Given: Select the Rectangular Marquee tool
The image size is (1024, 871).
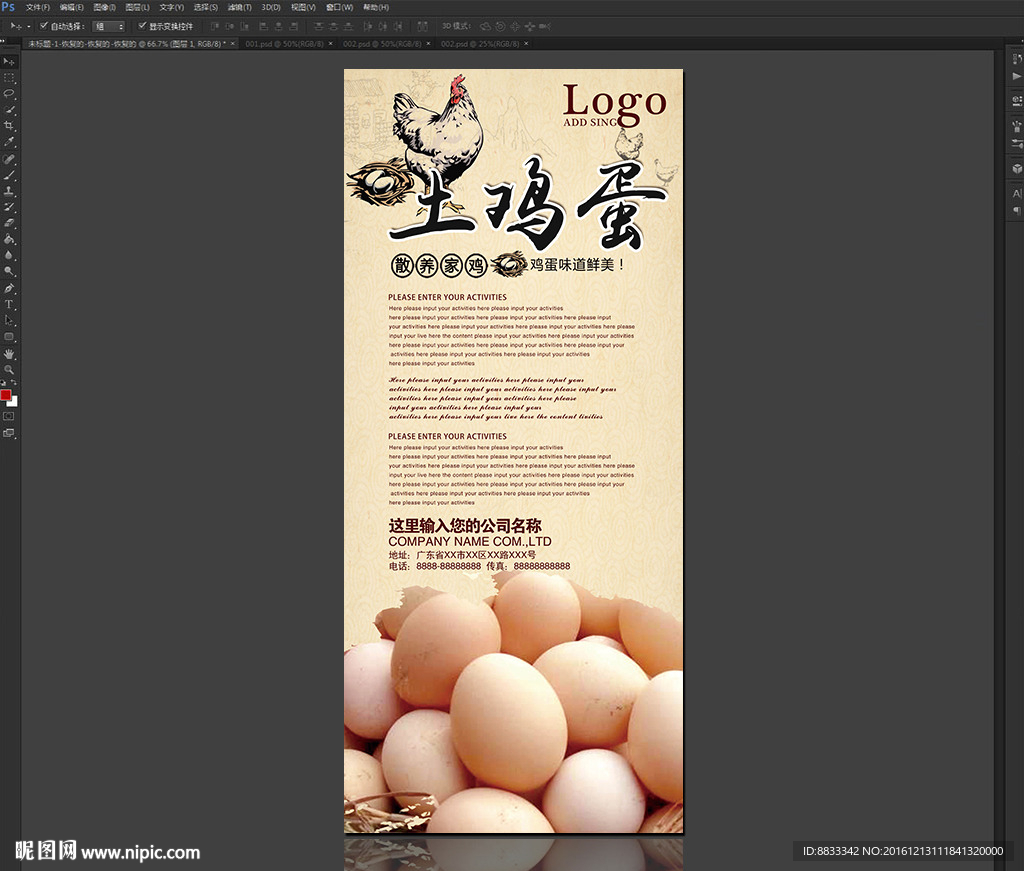Looking at the screenshot, I should [9, 78].
